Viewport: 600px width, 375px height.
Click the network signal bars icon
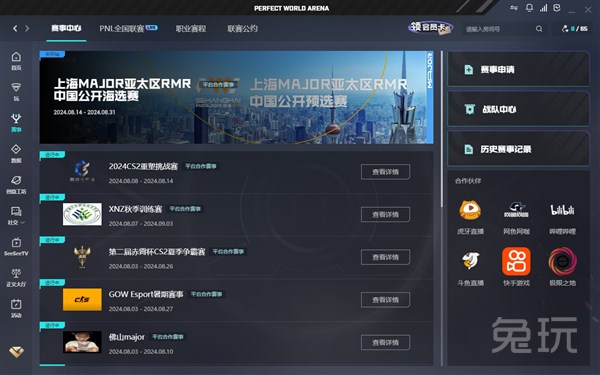tap(543, 8)
